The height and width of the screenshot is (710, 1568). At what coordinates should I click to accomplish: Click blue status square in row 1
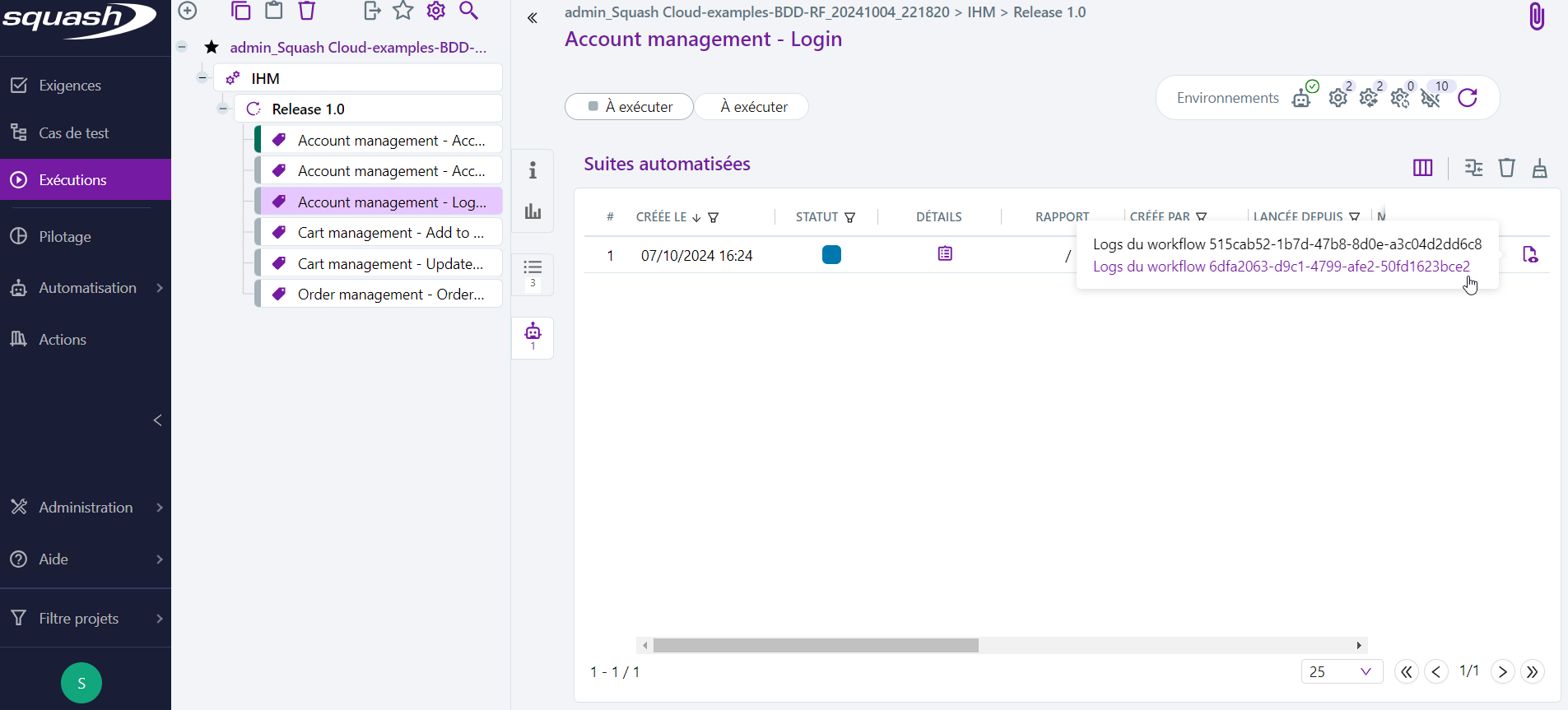831,255
